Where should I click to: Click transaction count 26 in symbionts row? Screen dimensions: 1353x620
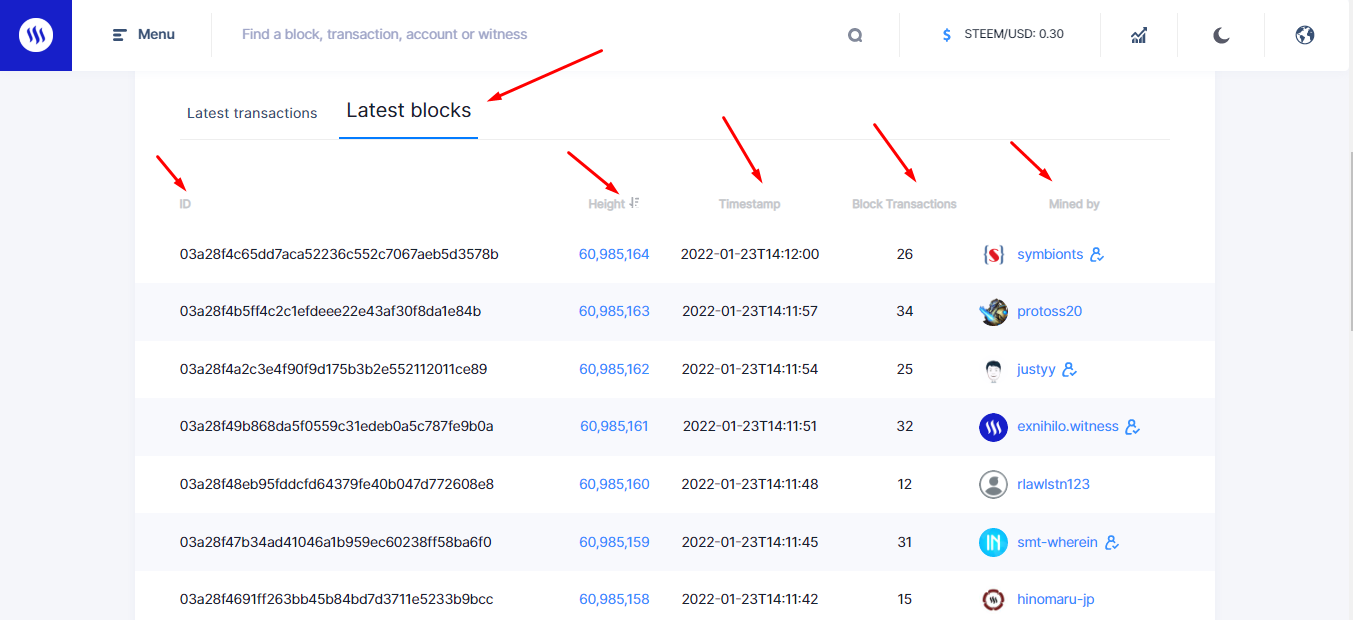click(x=905, y=254)
